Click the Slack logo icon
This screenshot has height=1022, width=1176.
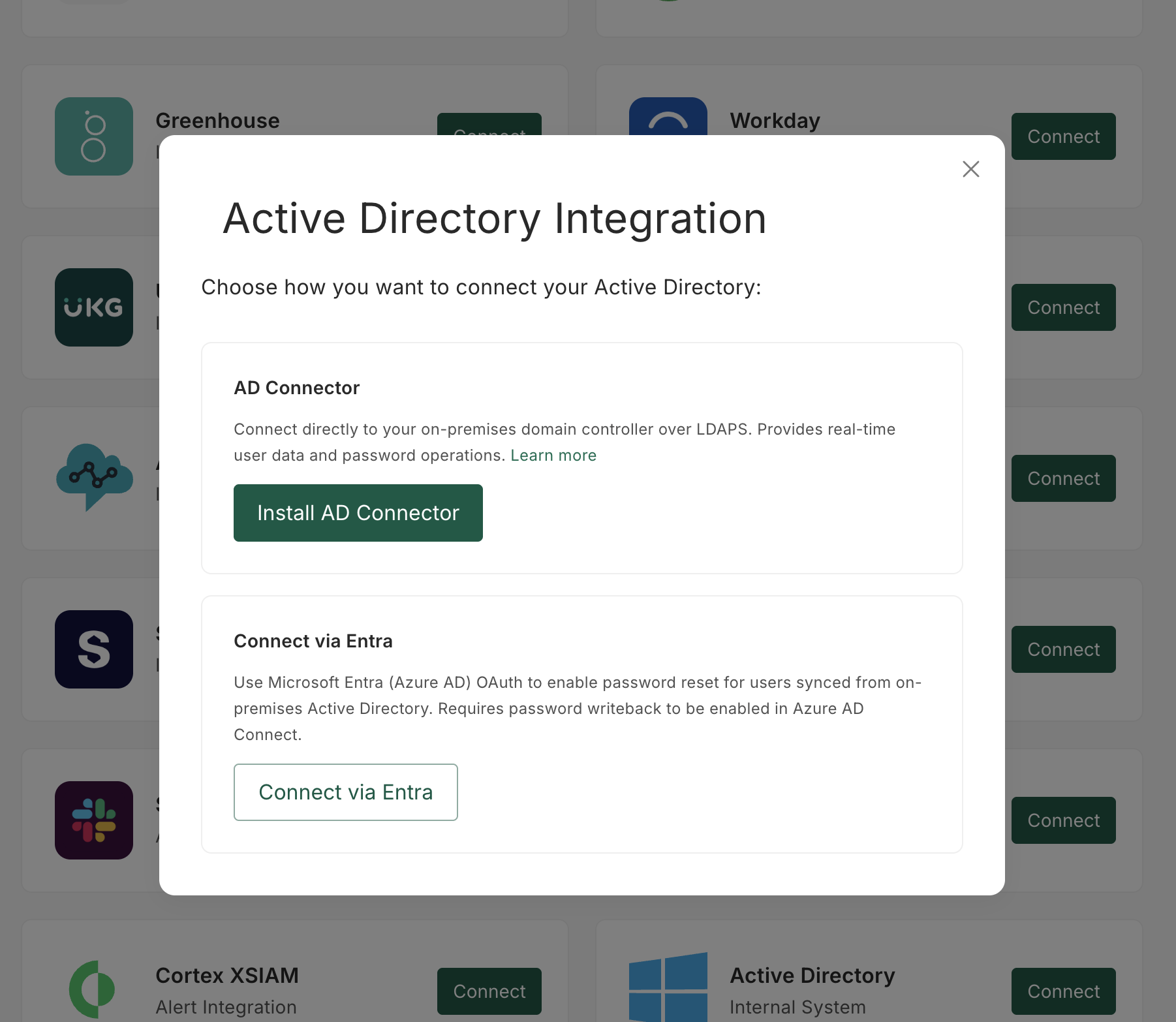[x=94, y=820]
